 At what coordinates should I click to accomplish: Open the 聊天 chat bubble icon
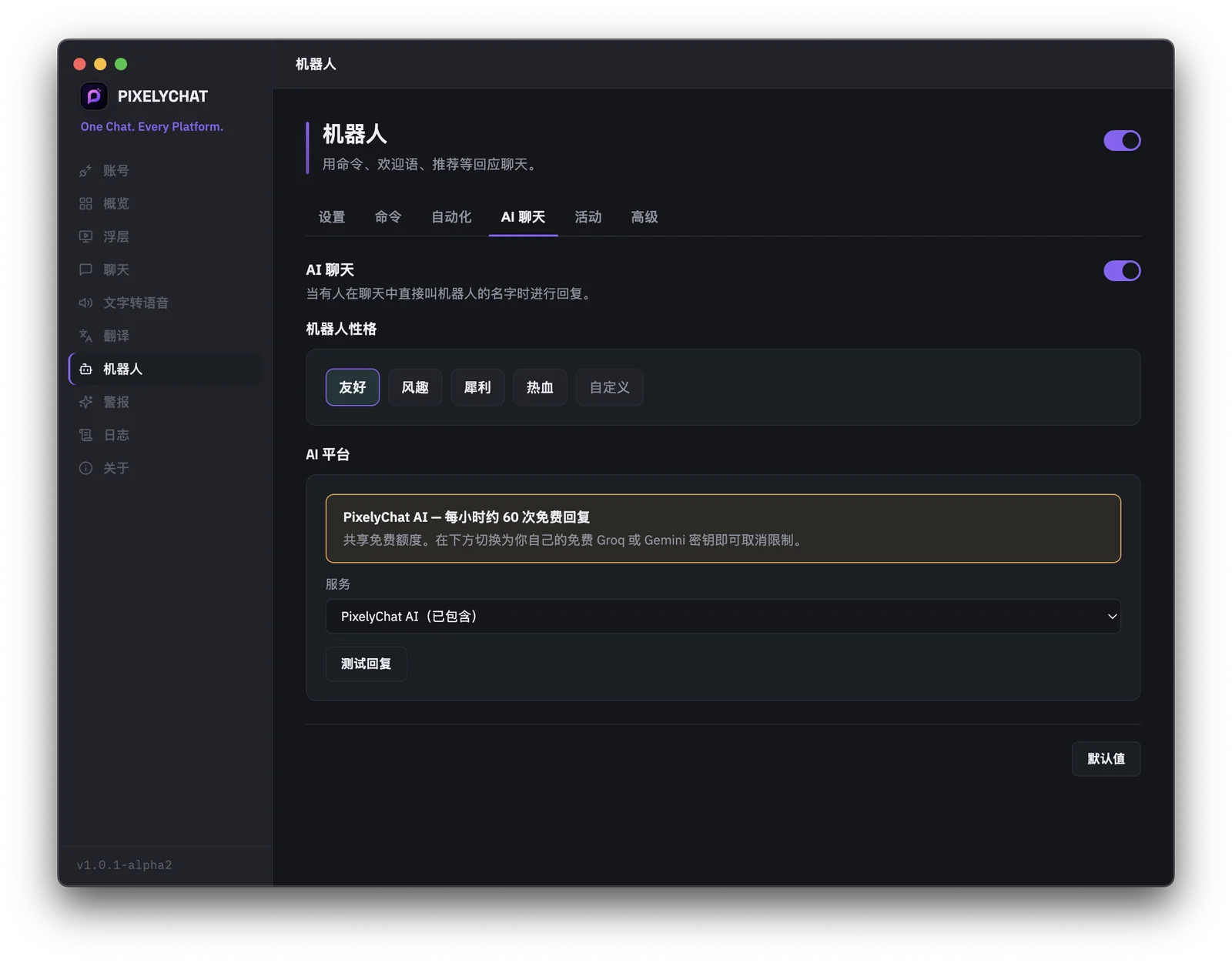pos(85,270)
